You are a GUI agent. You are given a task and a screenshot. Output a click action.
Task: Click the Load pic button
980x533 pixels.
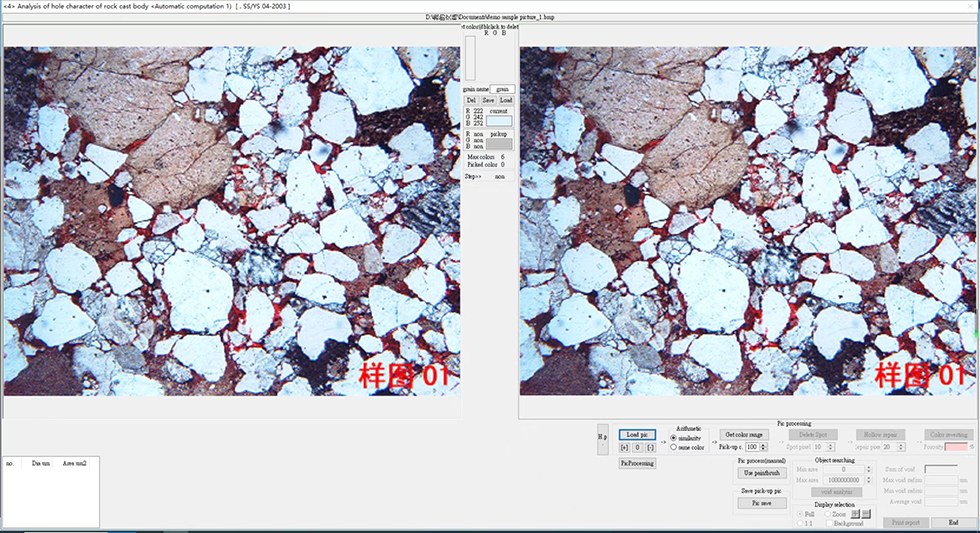(636, 434)
